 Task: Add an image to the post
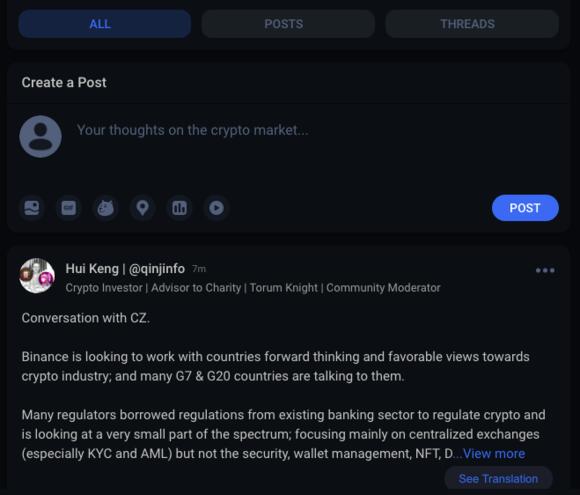(32, 208)
